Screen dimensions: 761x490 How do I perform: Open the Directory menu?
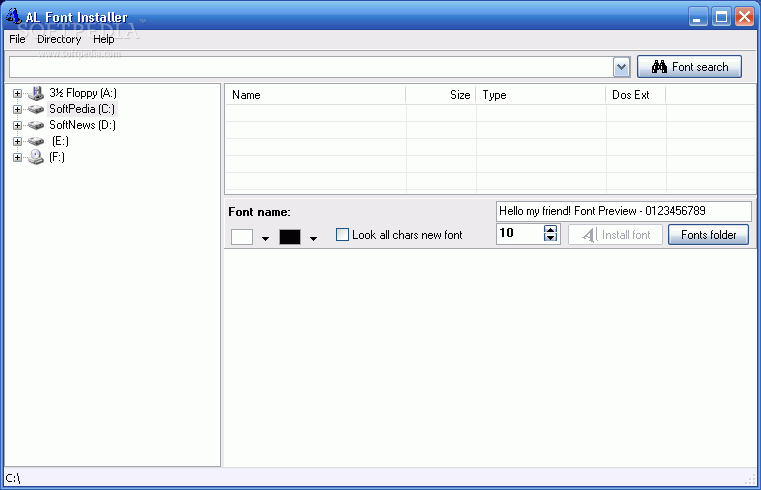point(59,39)
